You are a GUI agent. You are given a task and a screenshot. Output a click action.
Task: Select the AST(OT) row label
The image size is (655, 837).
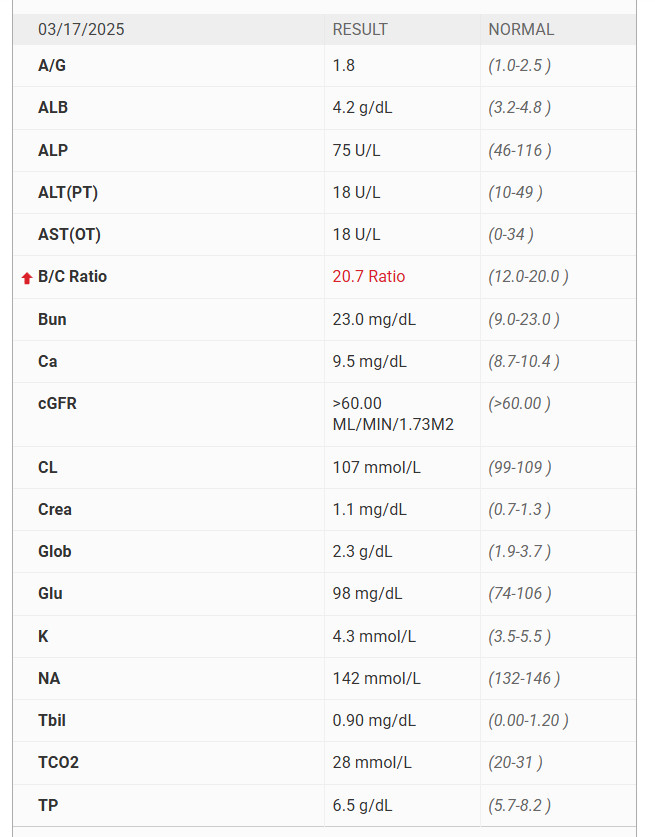pyautogui.click(x=69, y=234)
